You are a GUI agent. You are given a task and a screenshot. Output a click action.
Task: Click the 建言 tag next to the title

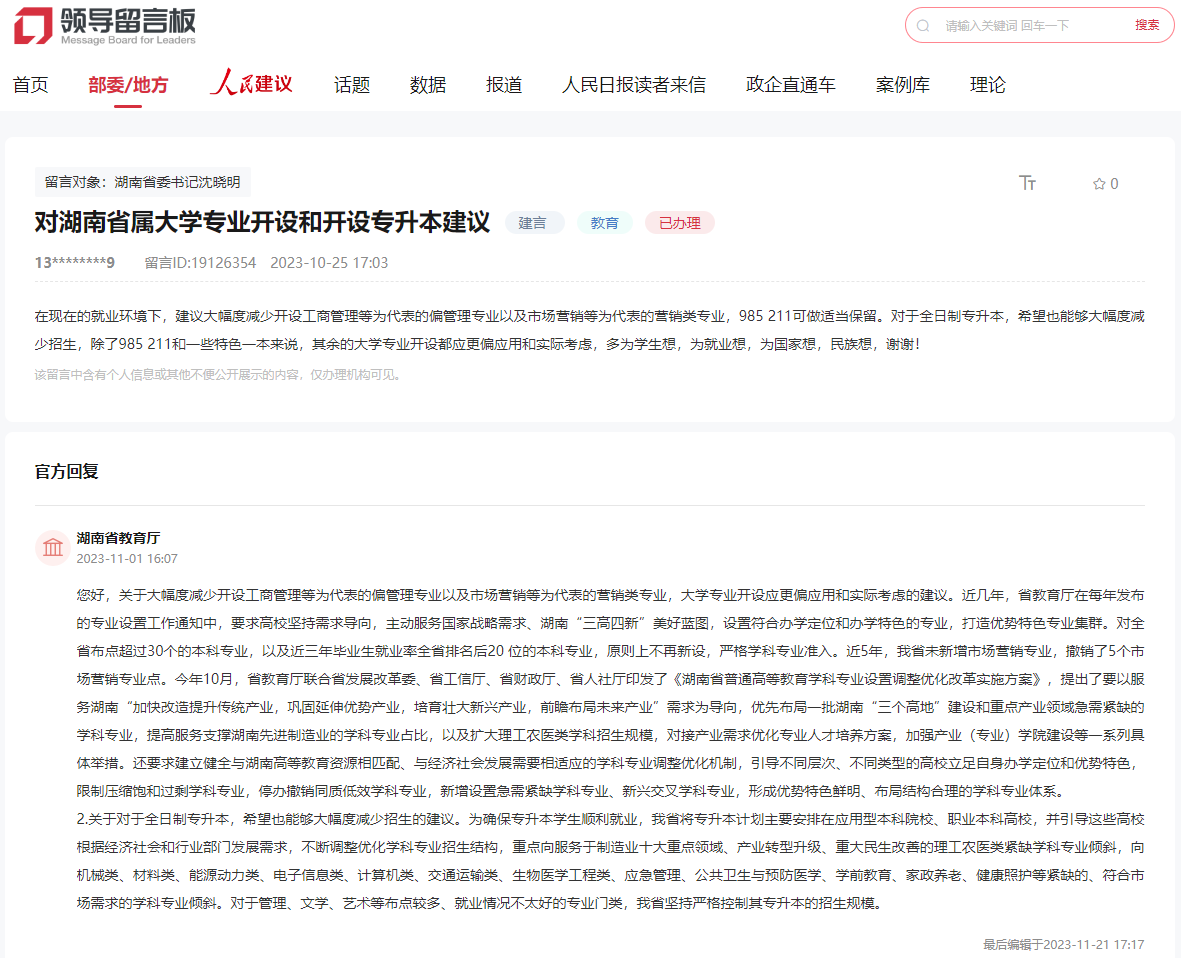[534, 222]
